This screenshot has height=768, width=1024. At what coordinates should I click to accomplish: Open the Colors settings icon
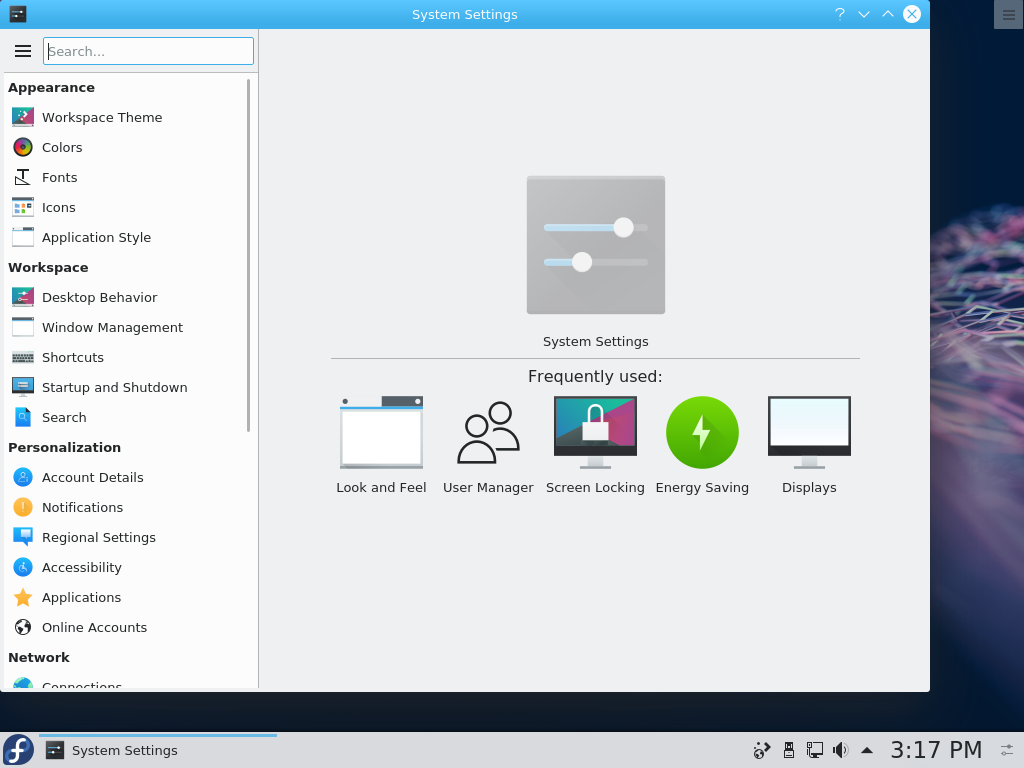(x=23, y=148)
